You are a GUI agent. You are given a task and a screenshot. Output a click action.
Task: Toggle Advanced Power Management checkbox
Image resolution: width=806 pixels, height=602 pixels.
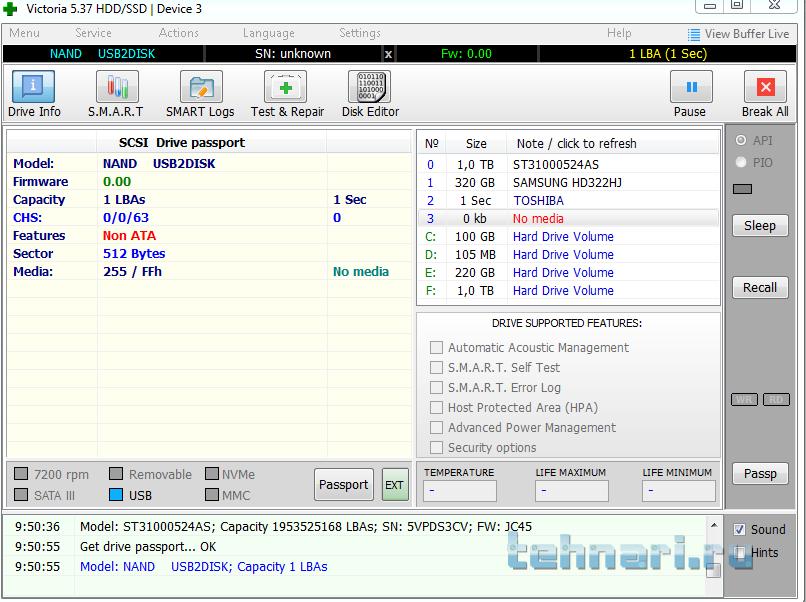point(436,428)
